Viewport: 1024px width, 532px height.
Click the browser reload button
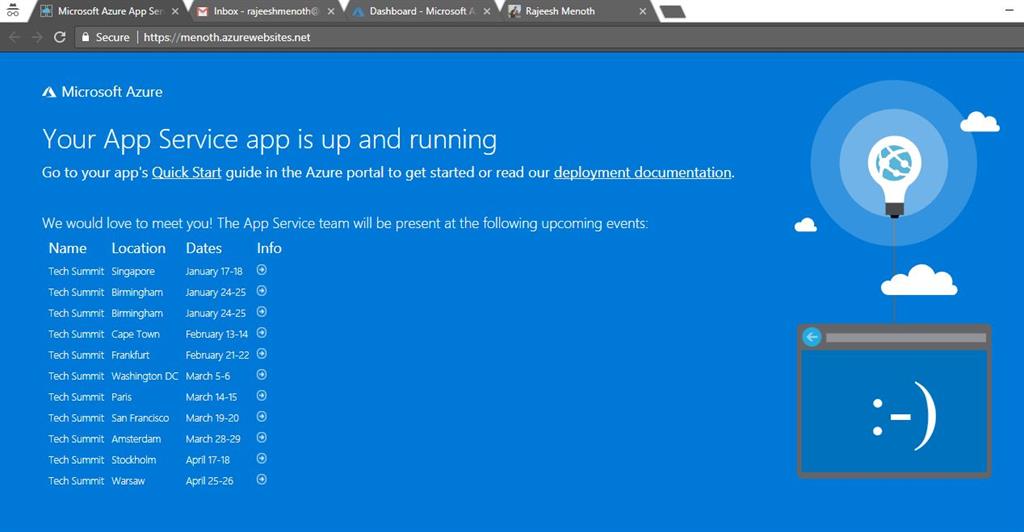click(59, 37)
